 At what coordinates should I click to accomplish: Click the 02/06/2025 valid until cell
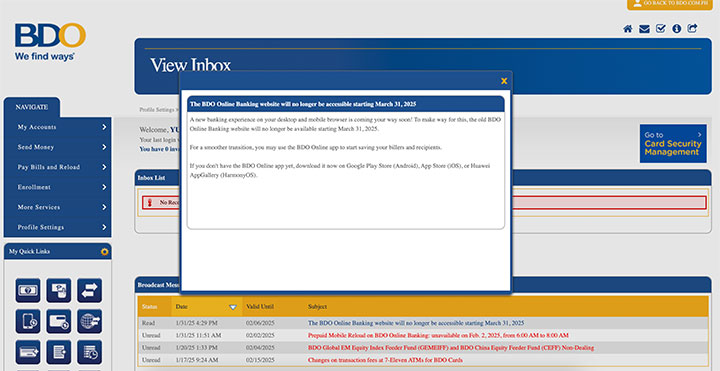point(260,323)
